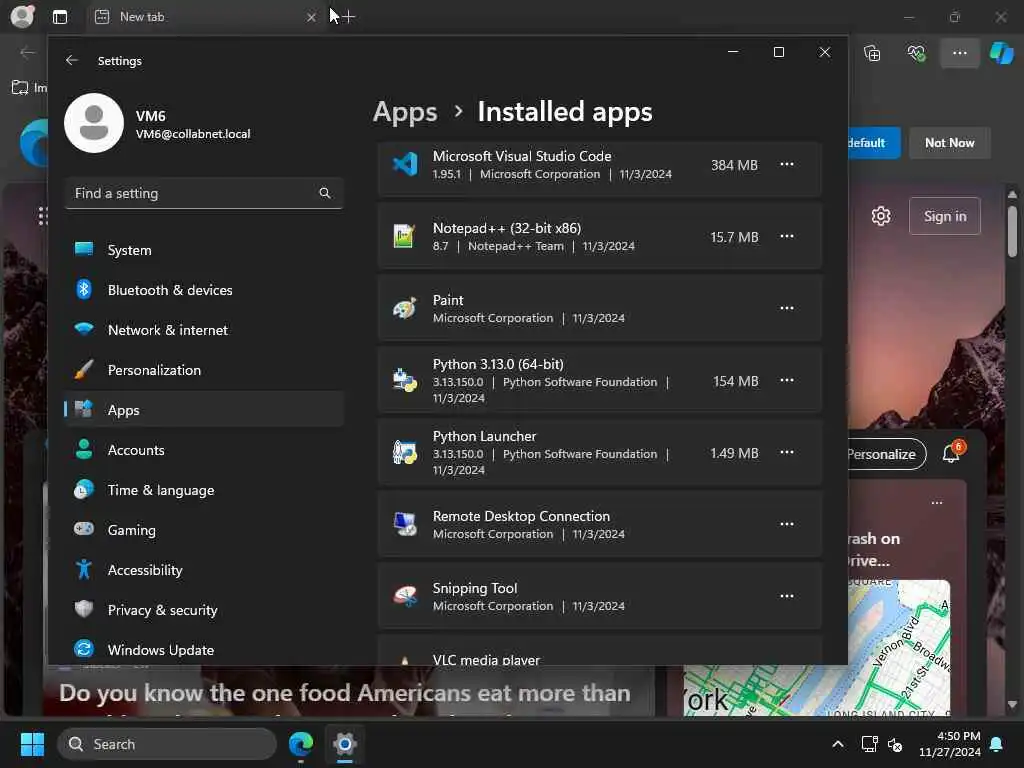The height and width of the screenshot is (768, 1024).
Task: Open more options for Python Launcher
Action: tap(787, 452)
